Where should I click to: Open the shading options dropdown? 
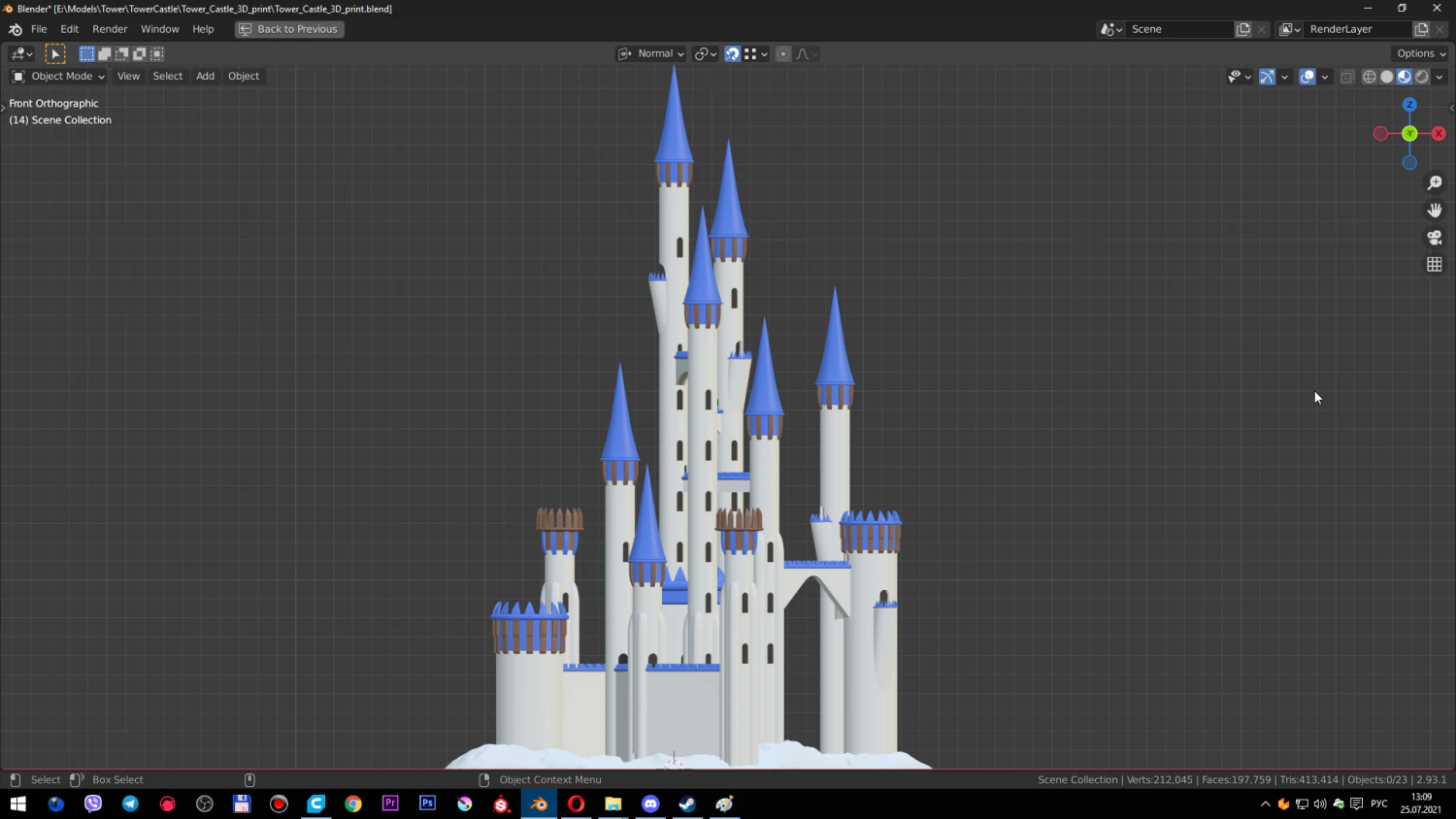click(1439, 77)
